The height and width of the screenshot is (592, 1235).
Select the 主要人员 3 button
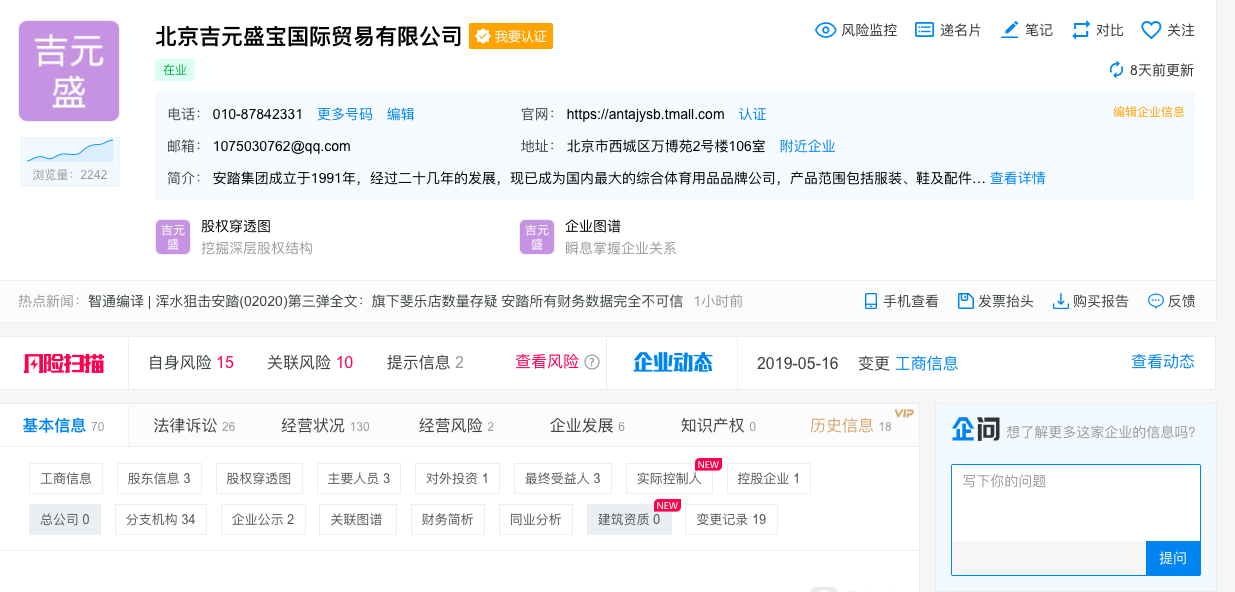[x=359, y=479]
